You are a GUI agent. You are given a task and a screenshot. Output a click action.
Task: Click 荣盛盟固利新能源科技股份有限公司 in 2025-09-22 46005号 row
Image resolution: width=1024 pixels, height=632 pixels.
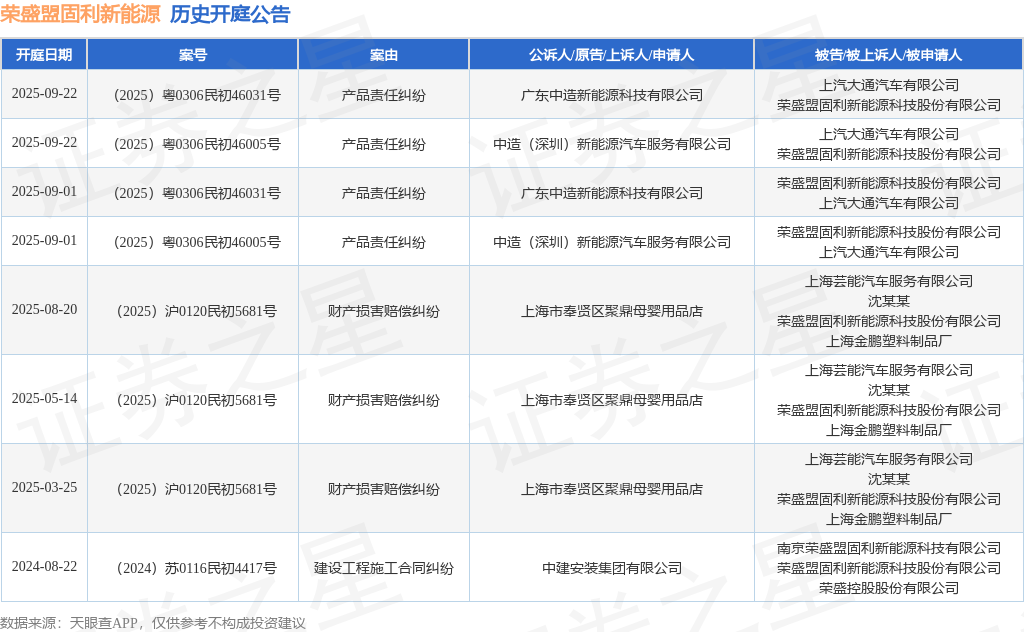[888, 154]
